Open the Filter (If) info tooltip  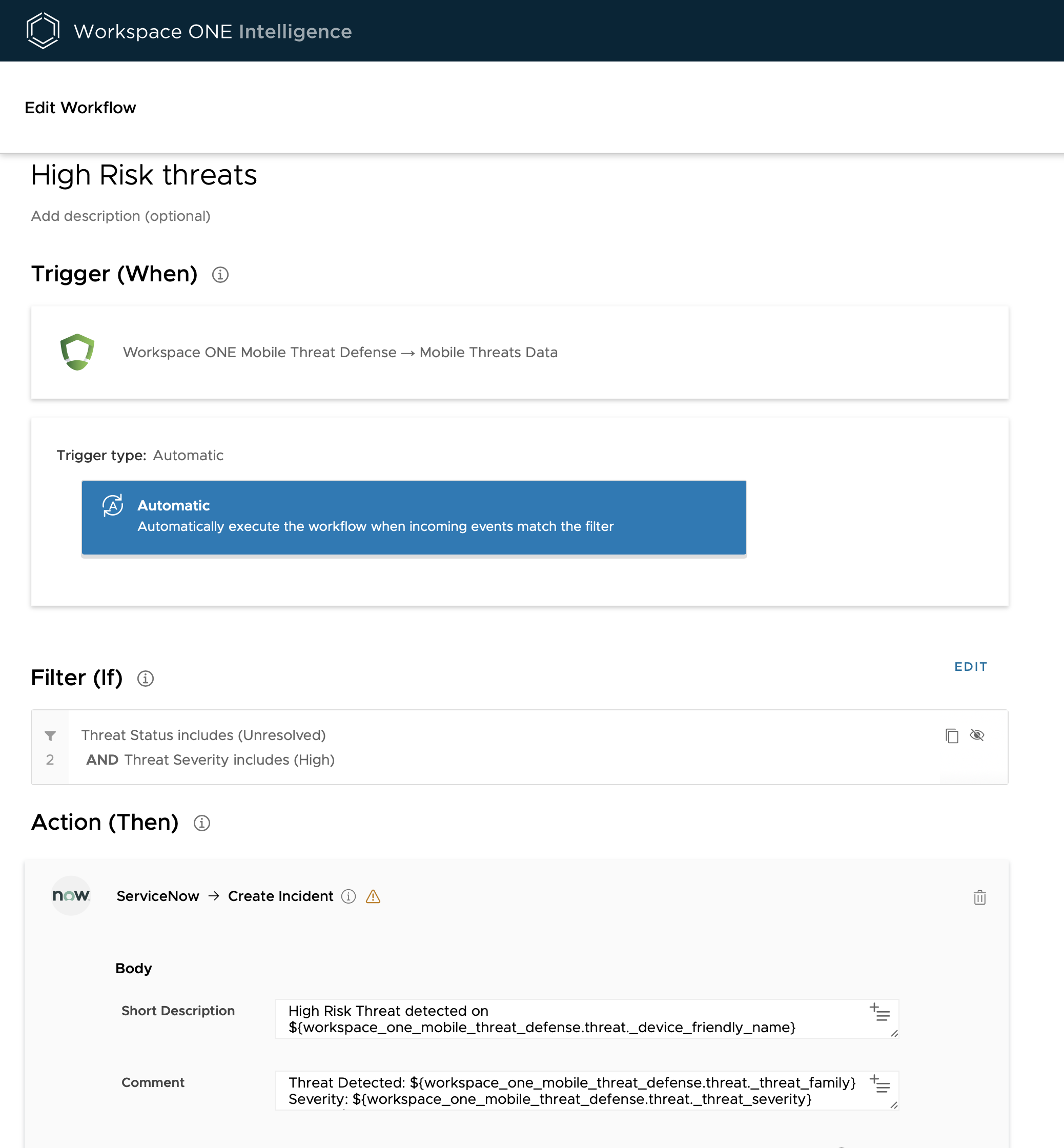146,678
